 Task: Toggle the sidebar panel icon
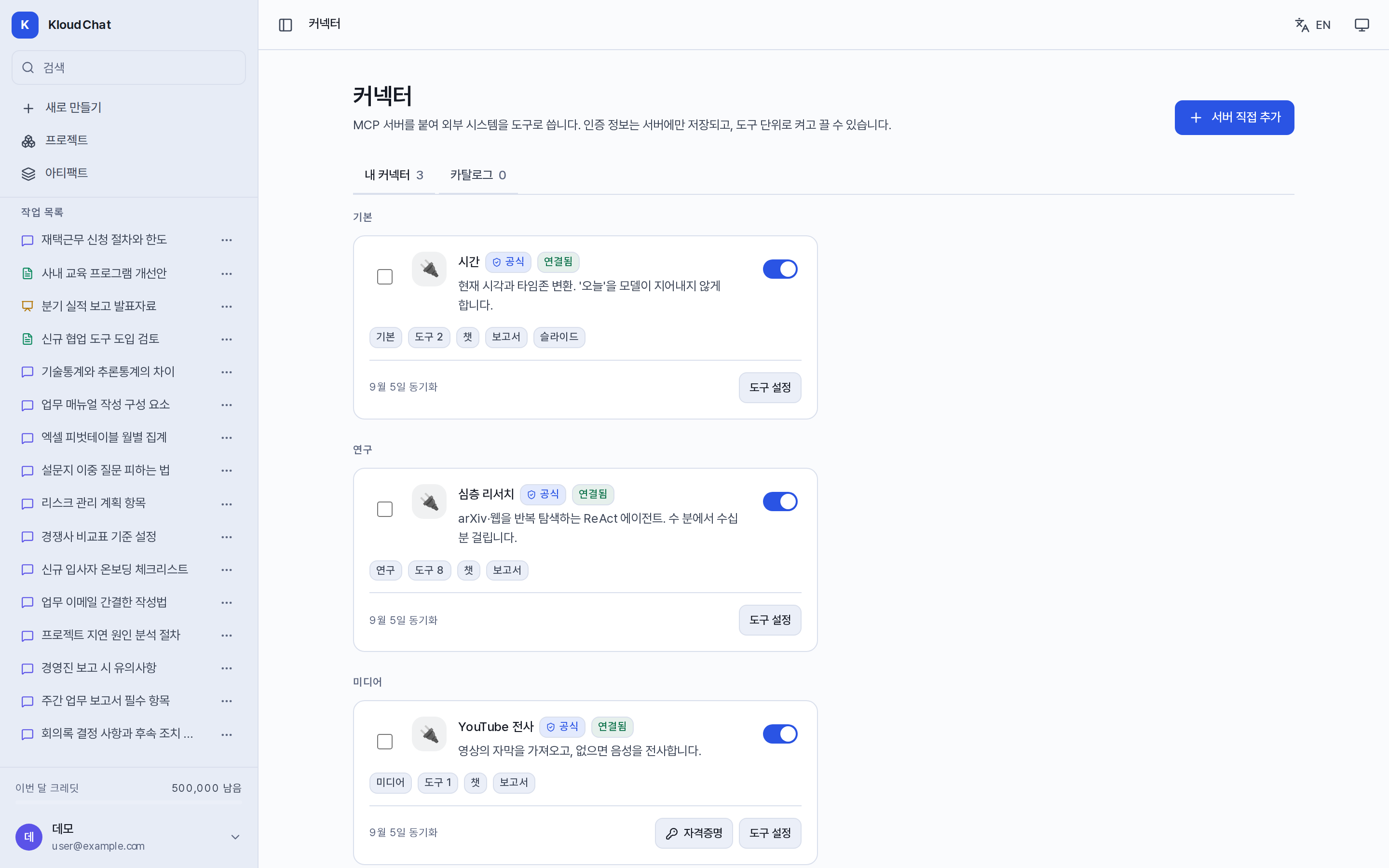[285, 25]
